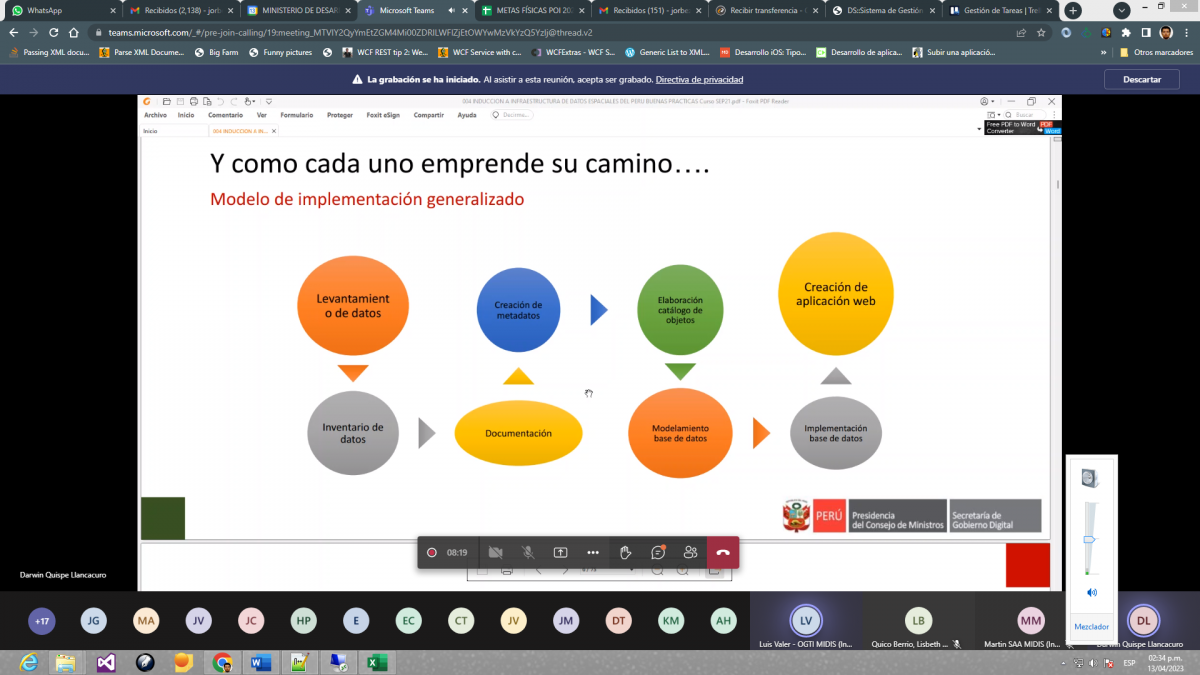This screenshot has width=1200, height=675.
Task: Adjust the volume mixer slider handle
Action: pos(1089,539)
